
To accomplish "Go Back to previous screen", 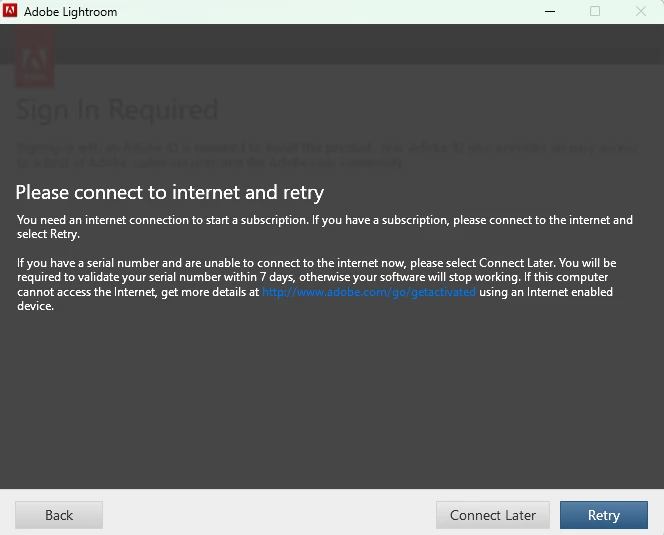I will pyautogui.click(x=59, y=515).
